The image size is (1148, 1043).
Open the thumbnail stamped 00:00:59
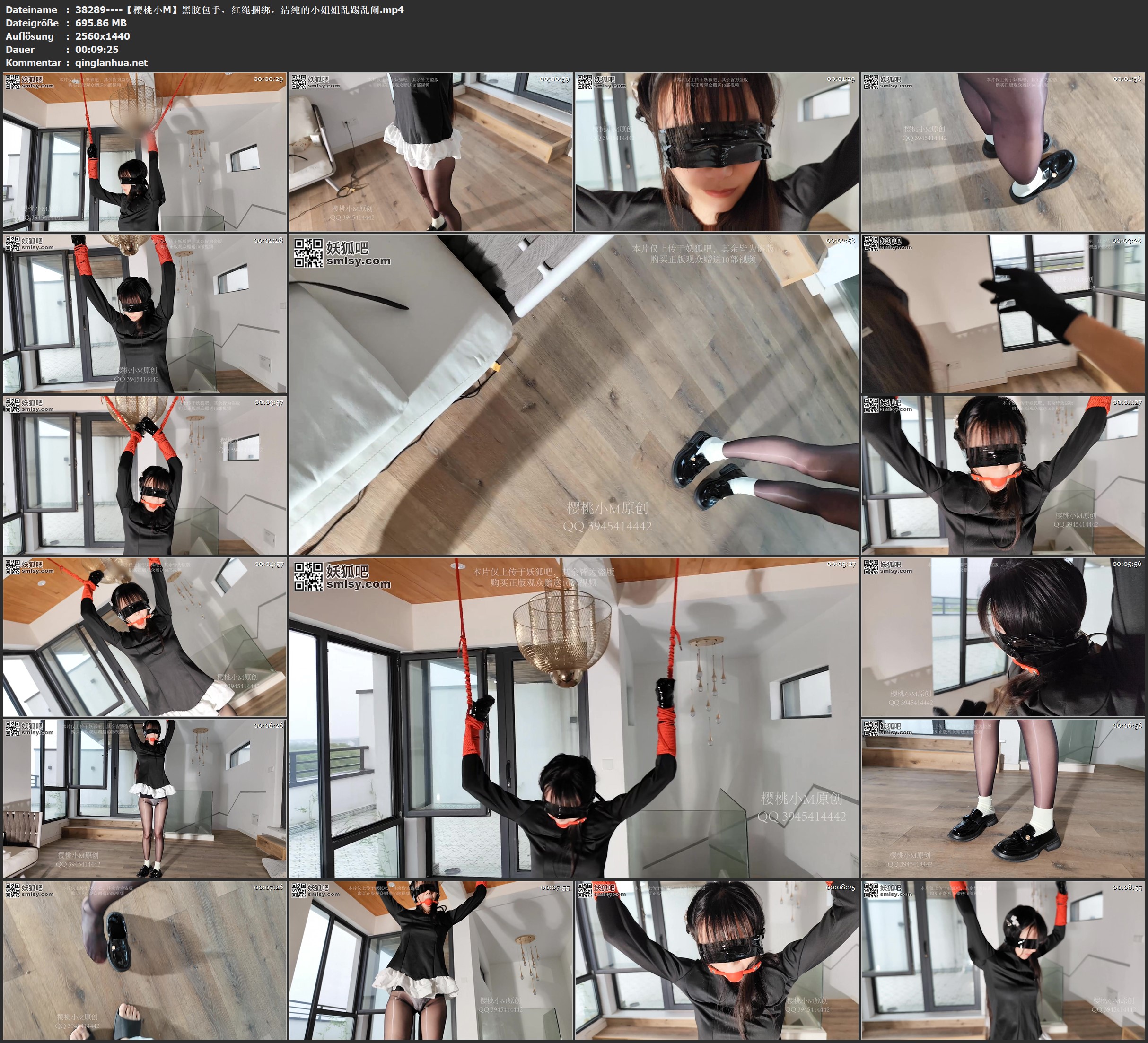pos(430,153)
